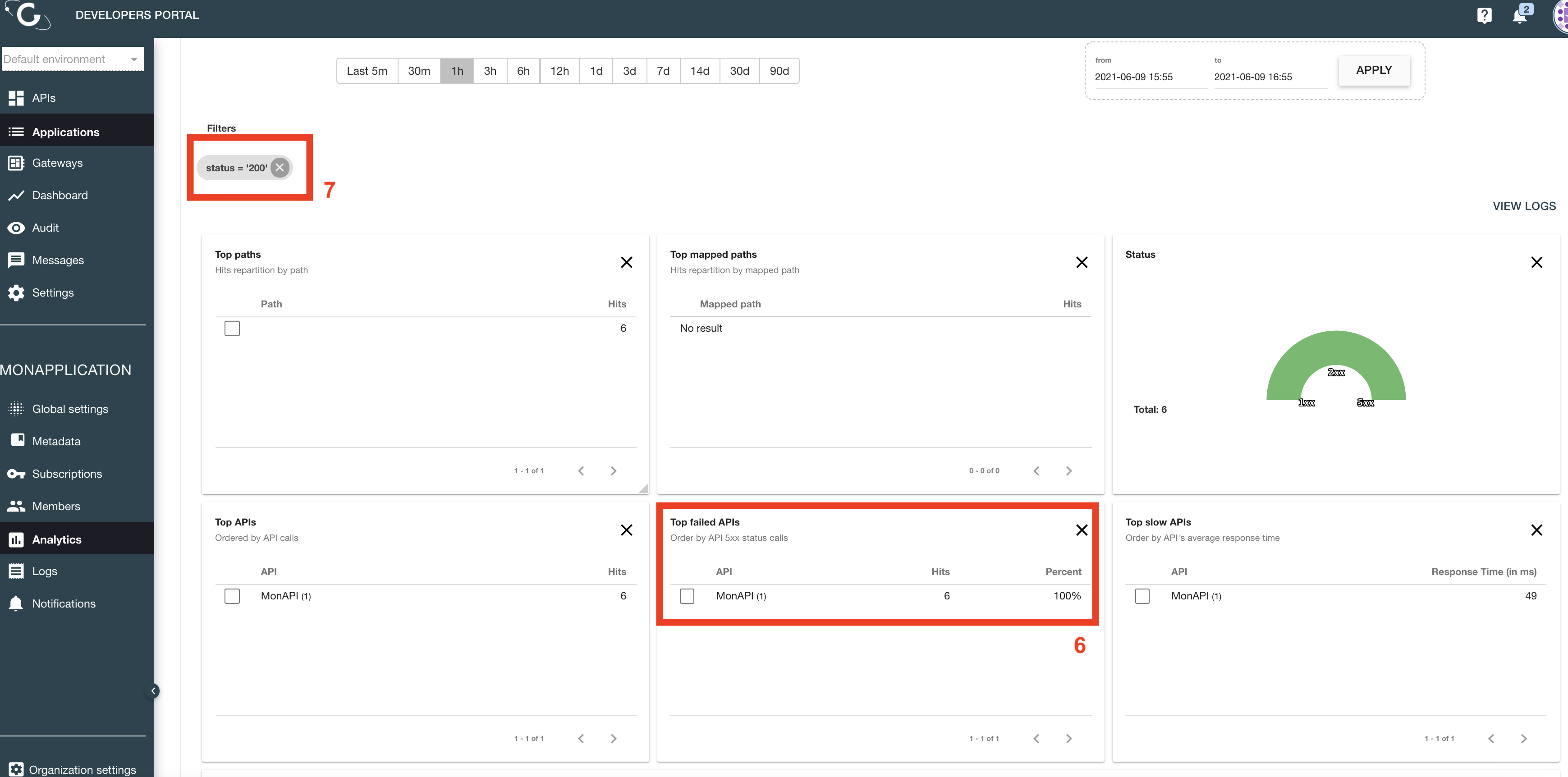
Task: Open Notifications in the sidebar
Action: (64, 603)
